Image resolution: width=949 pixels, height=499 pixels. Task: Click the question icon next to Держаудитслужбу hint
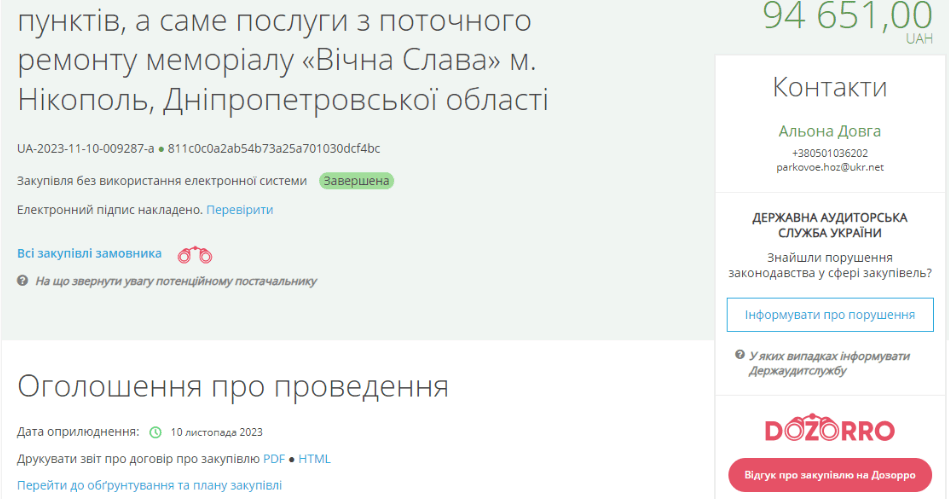tap(740, 355)
